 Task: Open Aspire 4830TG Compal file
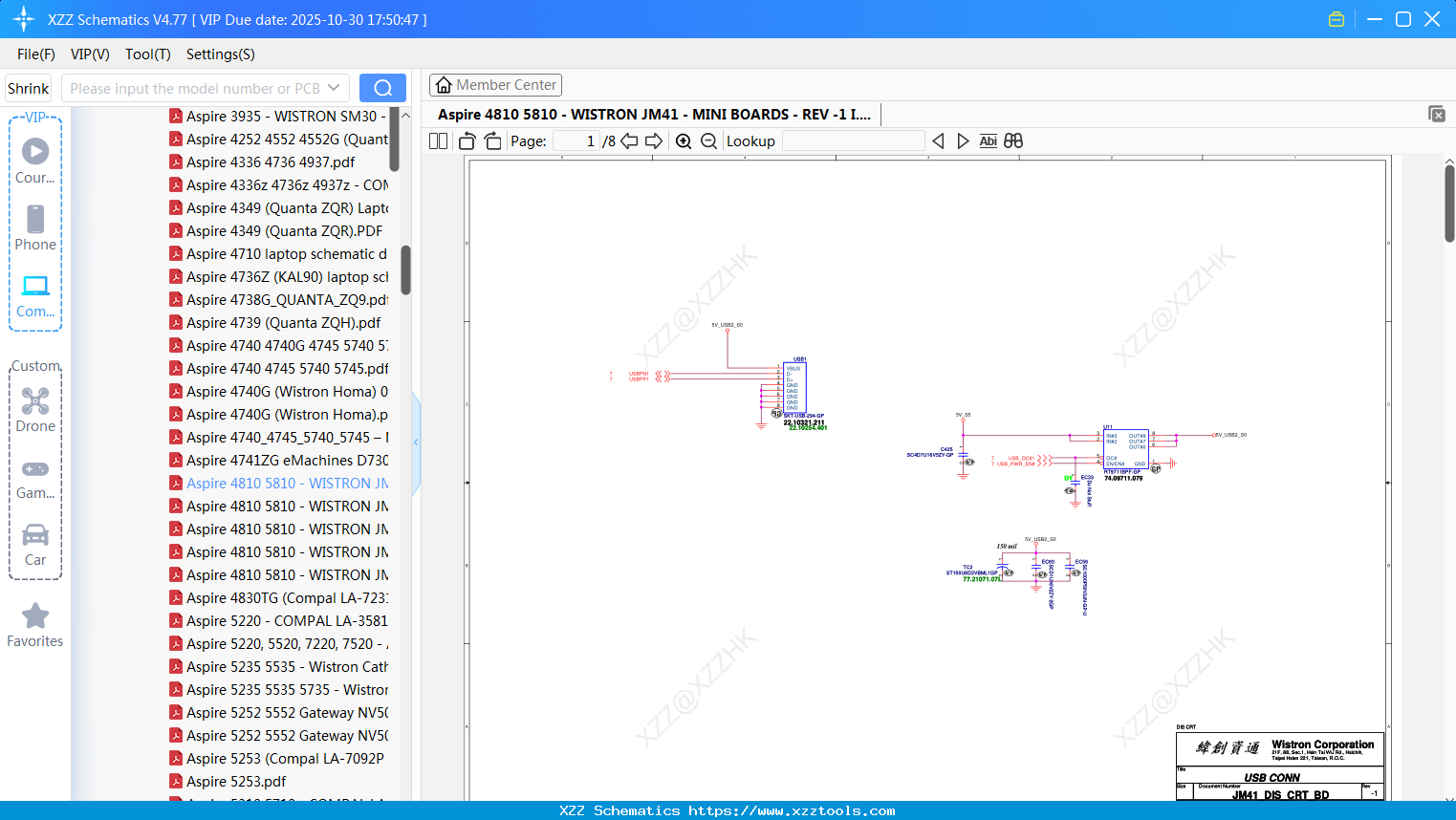(x=286, y=598)
